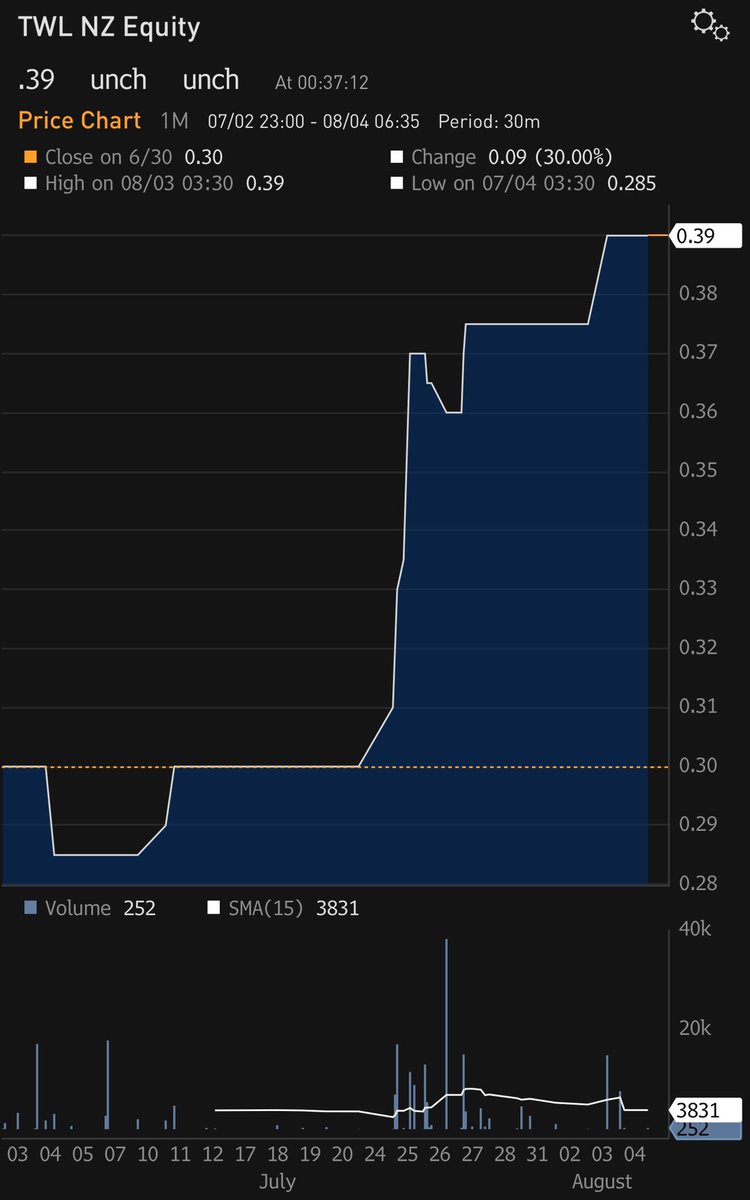Click the Close on 6/30 value 0.30

point(204,157)
